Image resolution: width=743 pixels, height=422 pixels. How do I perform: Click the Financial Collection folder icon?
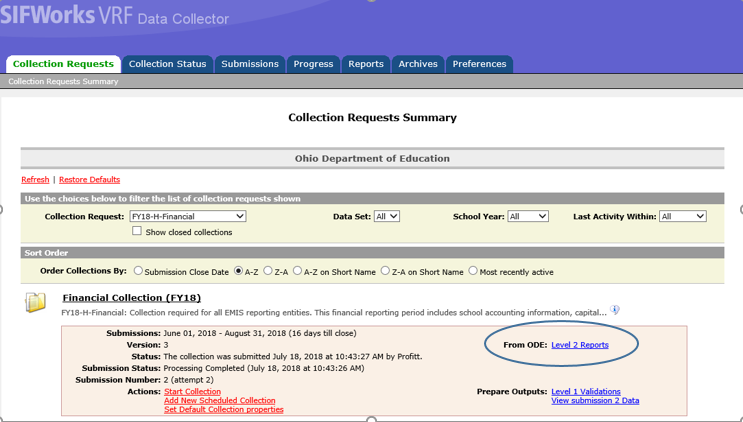coord(36,302)
